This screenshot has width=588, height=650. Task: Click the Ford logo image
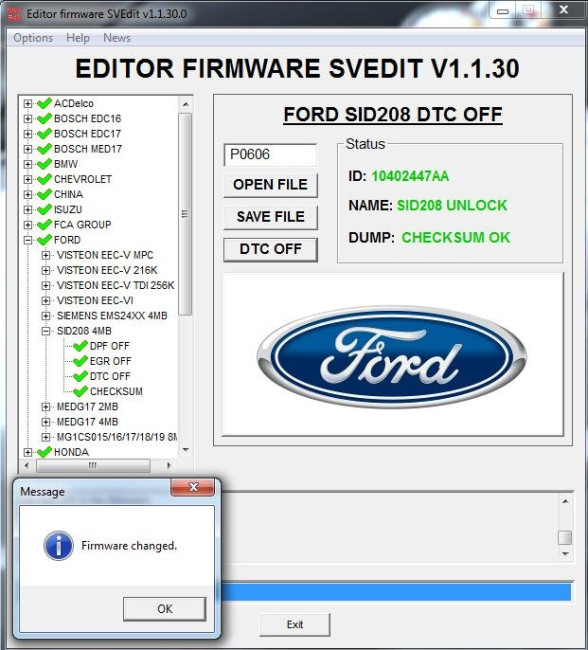tap(392, 356)
